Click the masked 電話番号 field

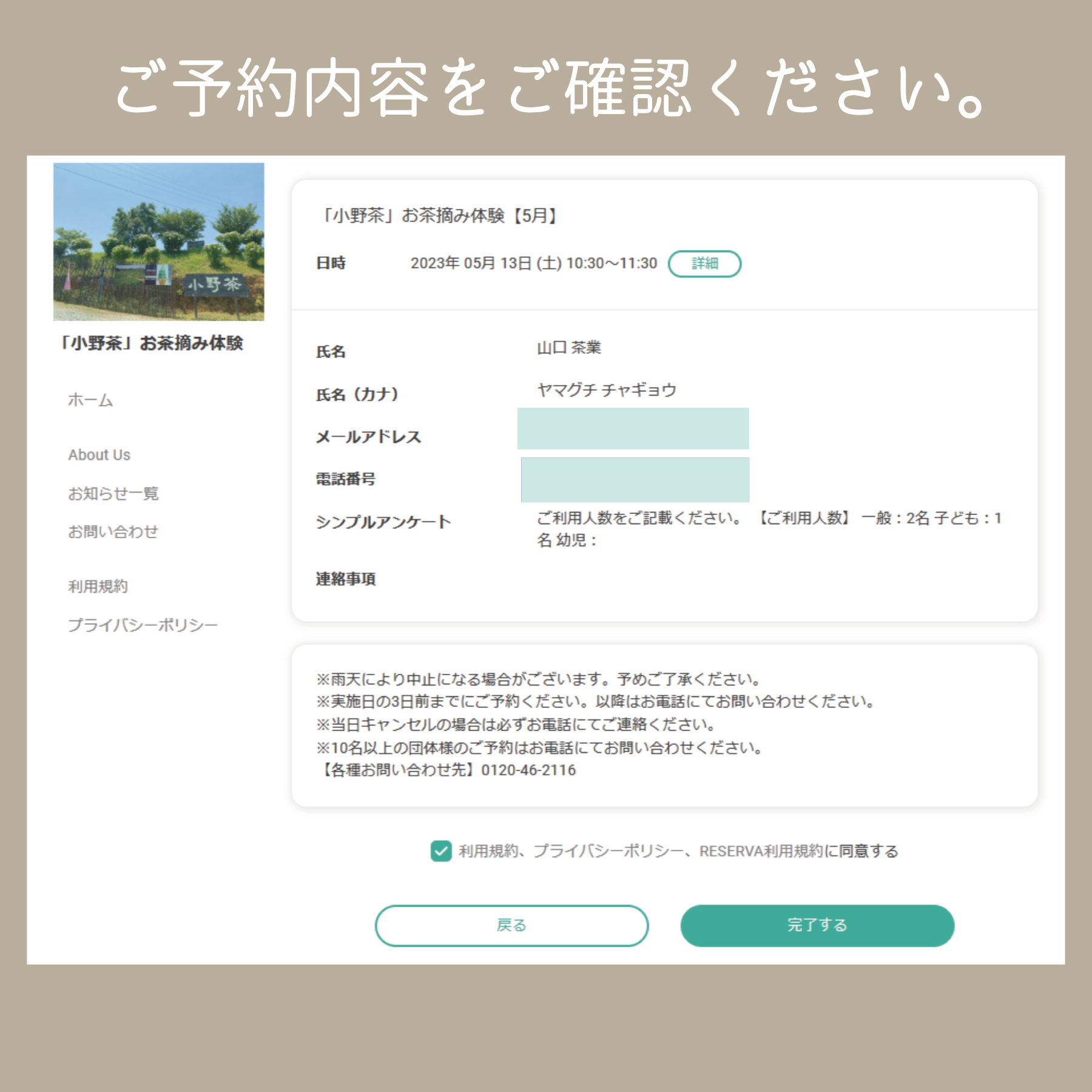tap(635, 480)
